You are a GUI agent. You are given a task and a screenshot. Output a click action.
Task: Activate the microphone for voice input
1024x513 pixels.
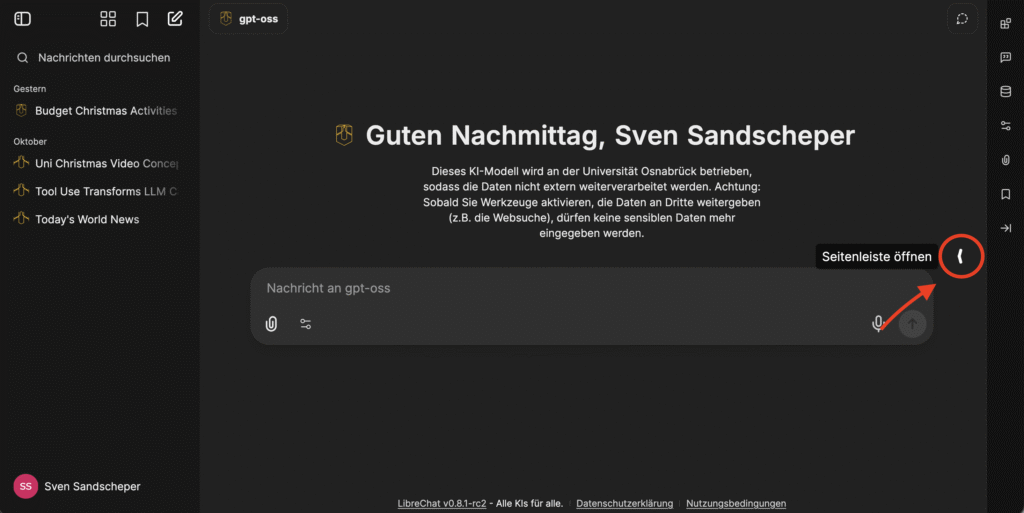[878, 323]
